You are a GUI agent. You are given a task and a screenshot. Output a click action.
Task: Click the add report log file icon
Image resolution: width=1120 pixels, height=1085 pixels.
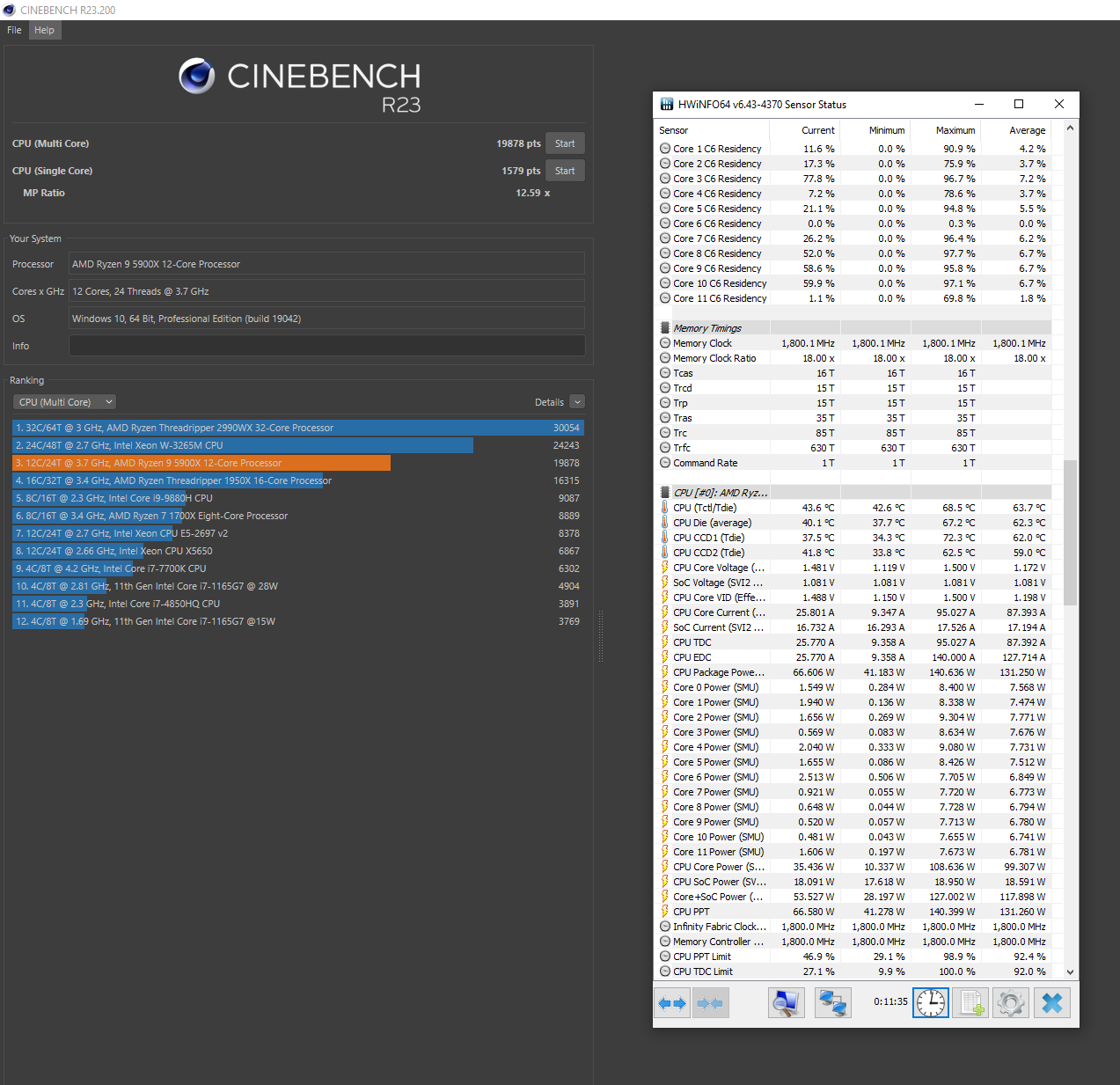pyautogui.click(x=970, y=1002)
